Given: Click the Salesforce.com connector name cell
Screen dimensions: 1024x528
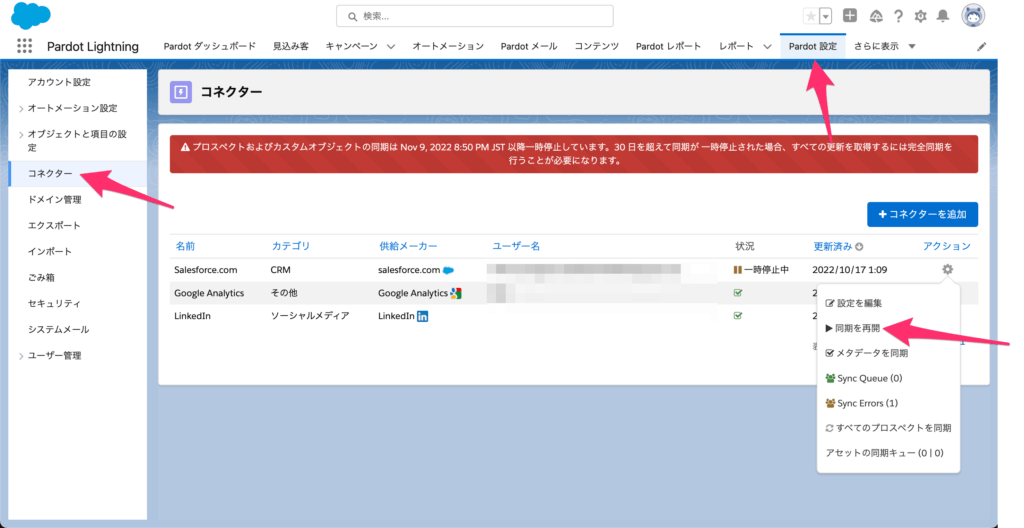Looking at the screenshot, I should pos(206,270).
